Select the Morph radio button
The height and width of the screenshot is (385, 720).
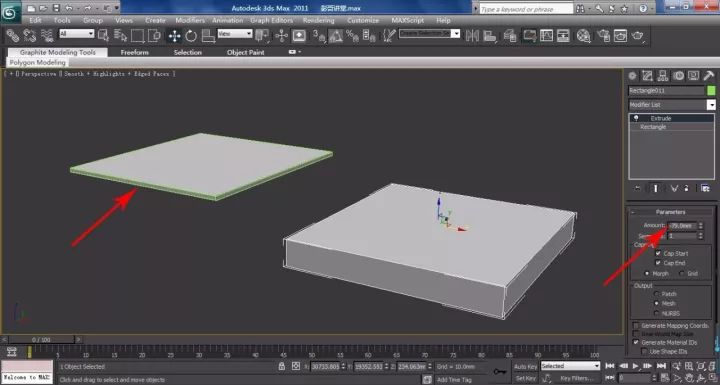coord(647,273)
